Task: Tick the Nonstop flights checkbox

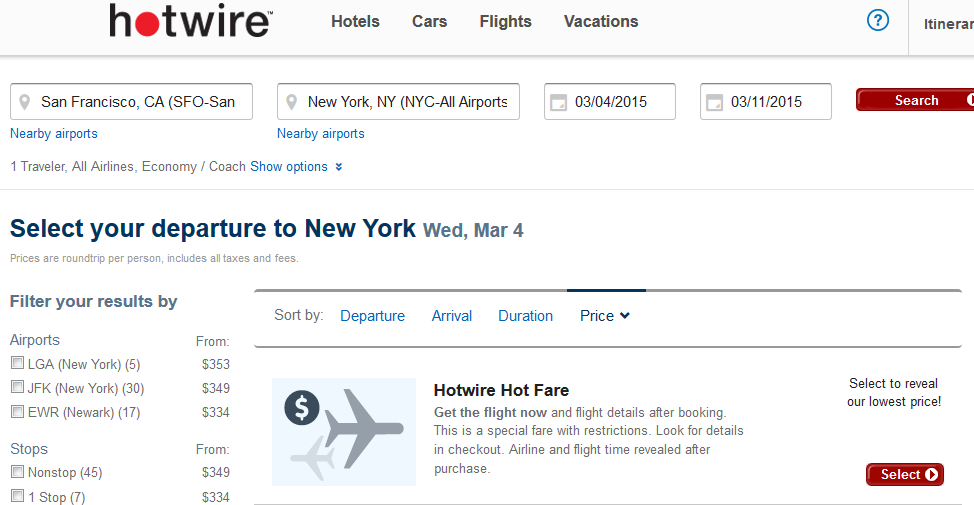Action: (x=17, y=472)
